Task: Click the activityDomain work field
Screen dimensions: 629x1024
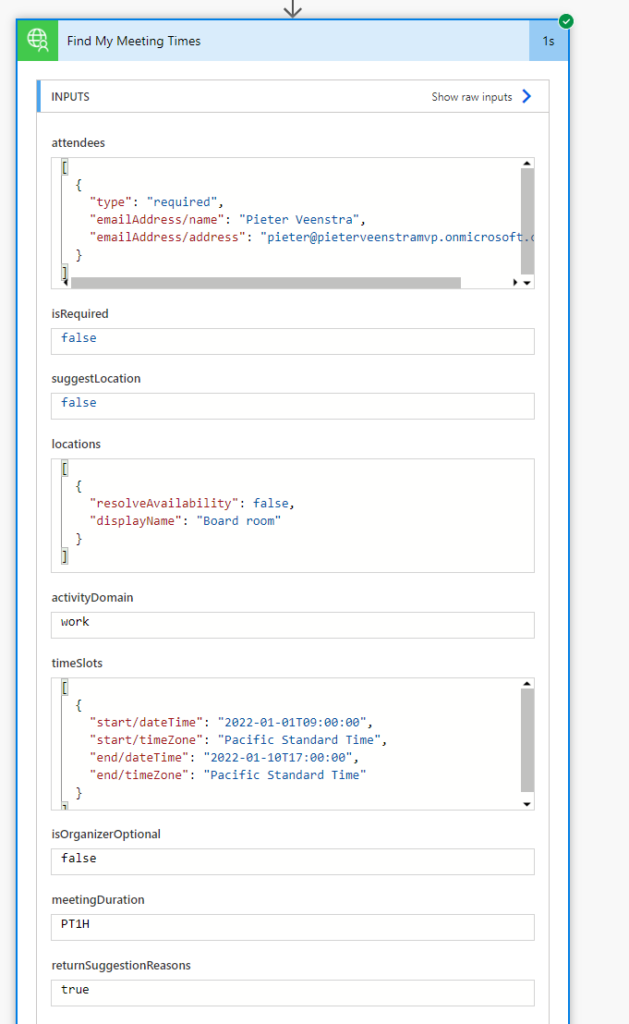Action: pyautogui.click(x=293, y=625)
